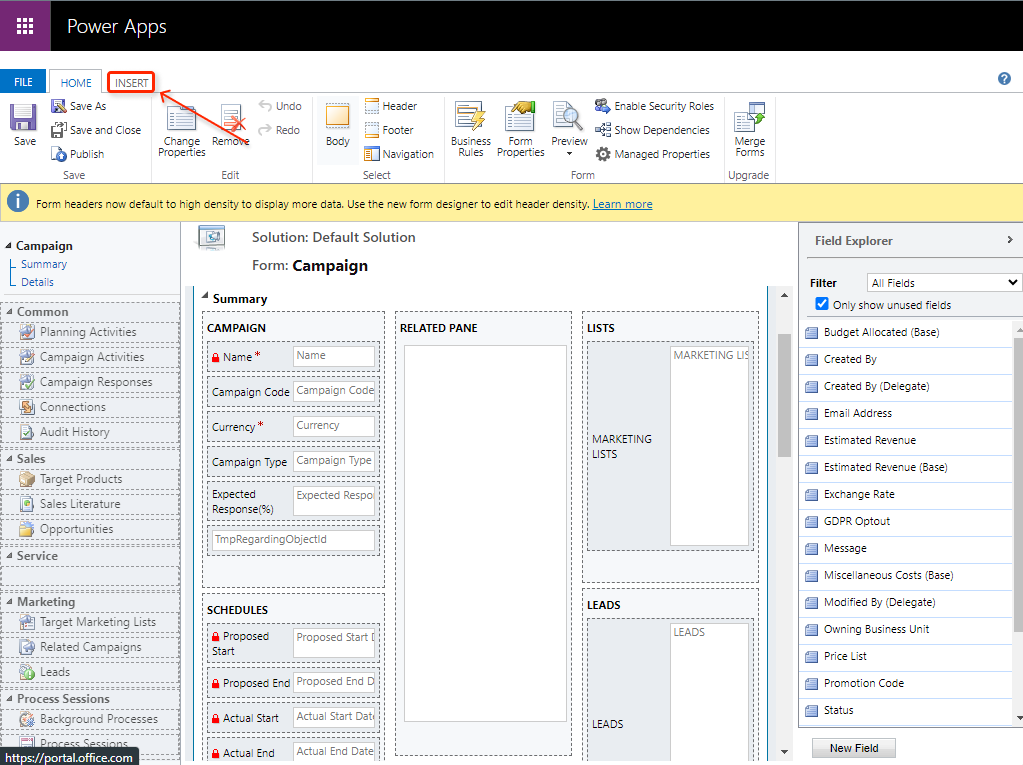Open the All Fields filter dropdown
Image resolution: width=1023 pixels, height=765 pixels.
943,282
